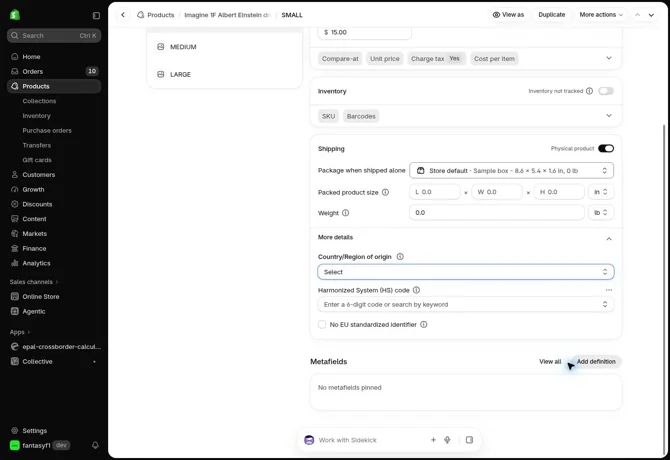Click the No EU standardized identifier info icon

coord(423,325)
